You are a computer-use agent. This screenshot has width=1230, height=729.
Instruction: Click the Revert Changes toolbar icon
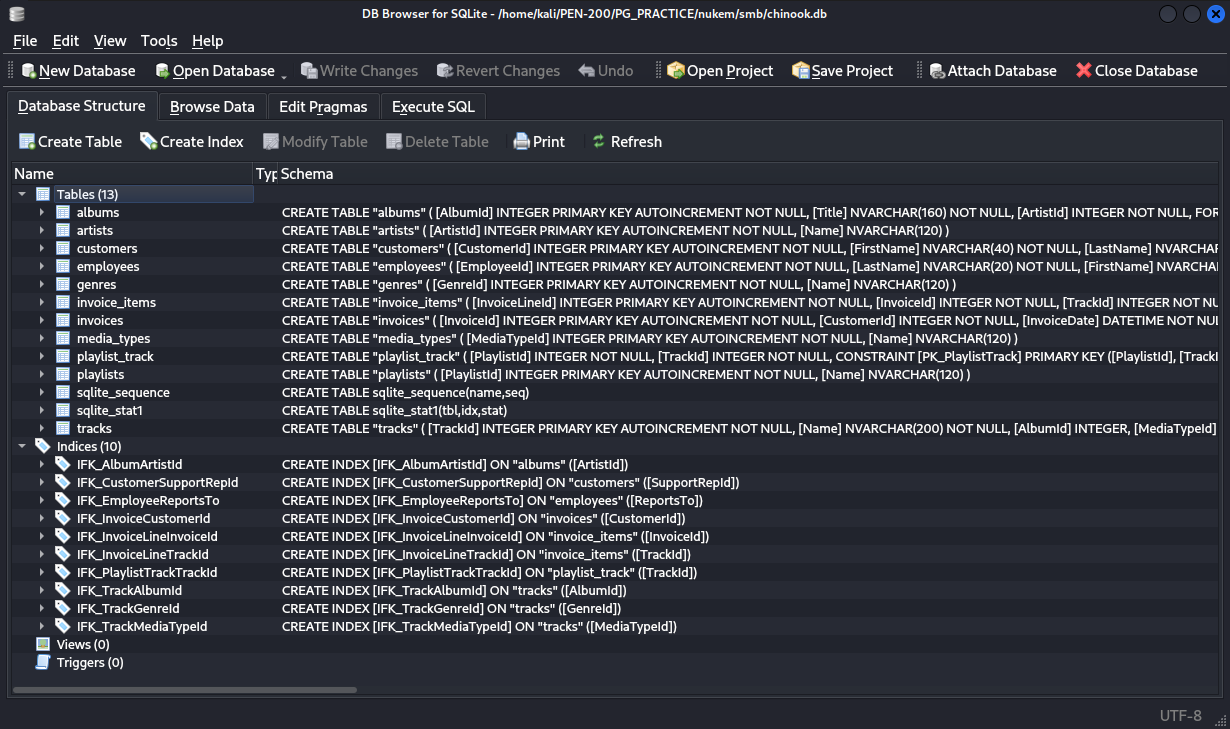click(x=445, y=71)
